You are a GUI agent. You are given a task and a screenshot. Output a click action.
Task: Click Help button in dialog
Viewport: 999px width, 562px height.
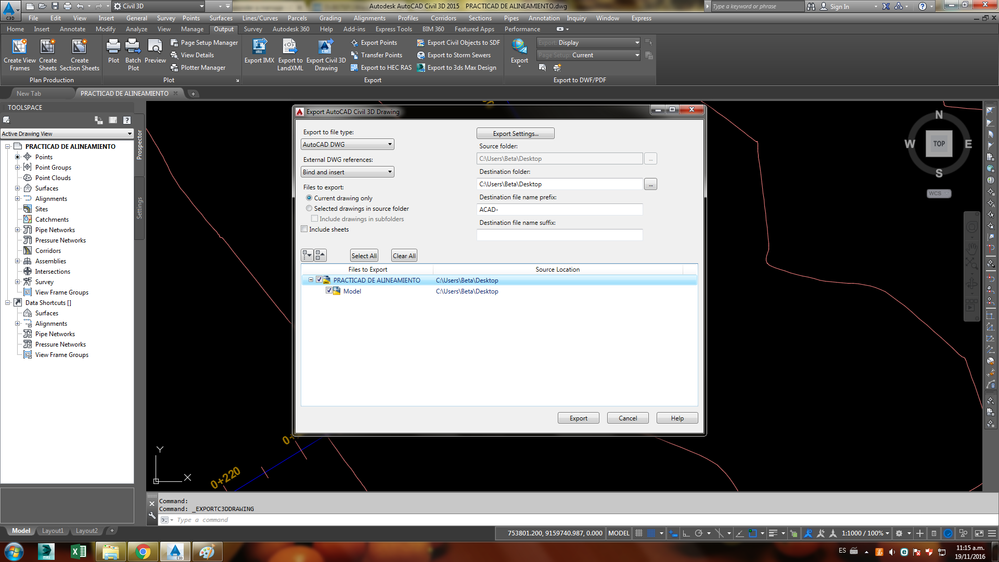point(677,418)
